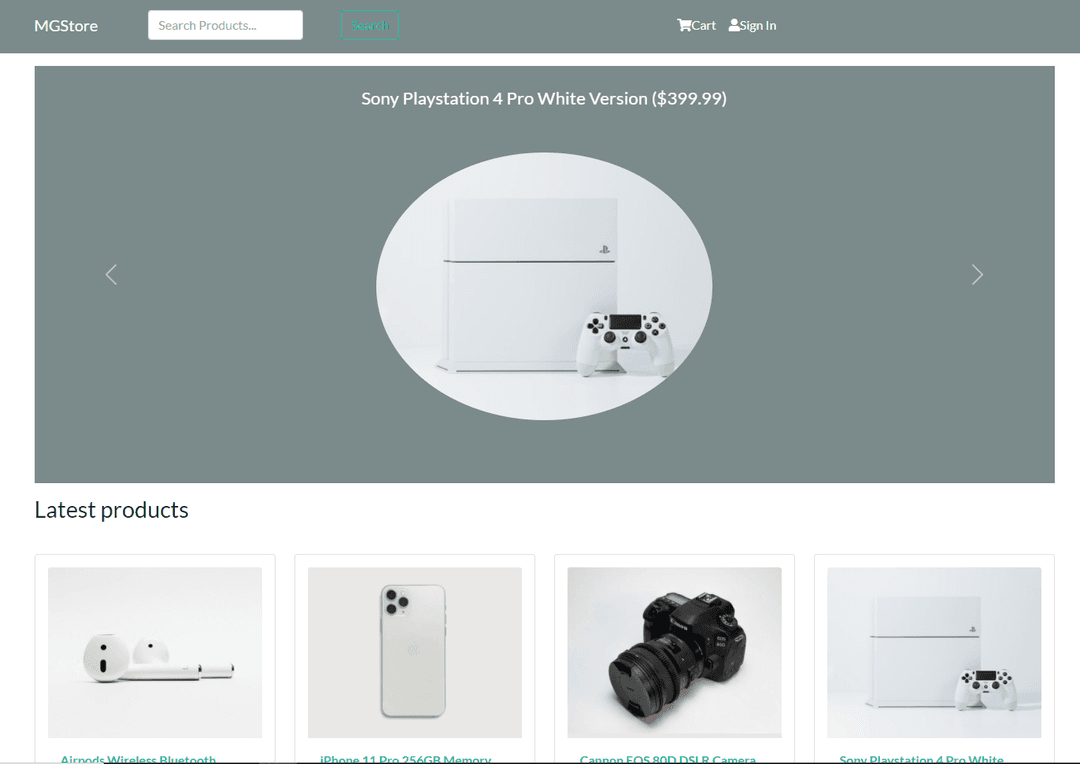The height and width of the screenshot is (764, 1080).
Task: Go to previous carousel slide arrow
Action: click(x=112, y=274)
